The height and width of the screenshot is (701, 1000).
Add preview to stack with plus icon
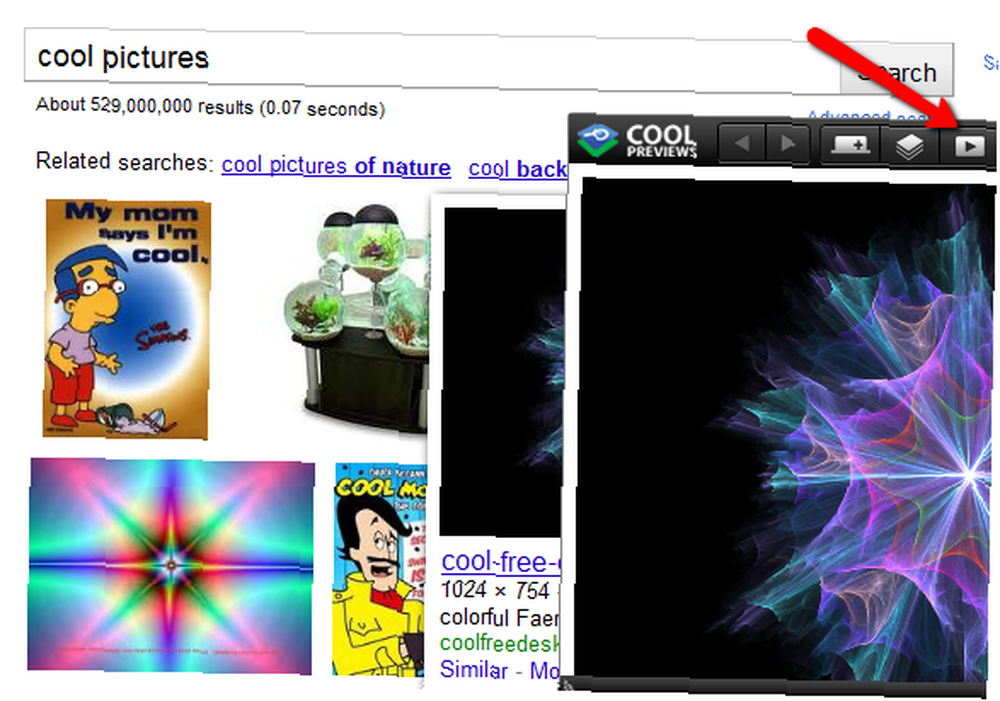[850, 145]
